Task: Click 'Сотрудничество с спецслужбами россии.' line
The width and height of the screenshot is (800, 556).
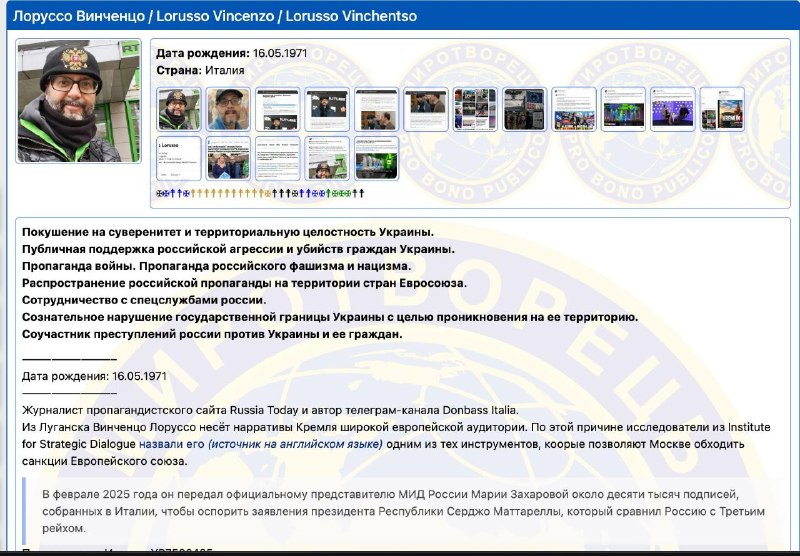Action: [x=144, y=300]
